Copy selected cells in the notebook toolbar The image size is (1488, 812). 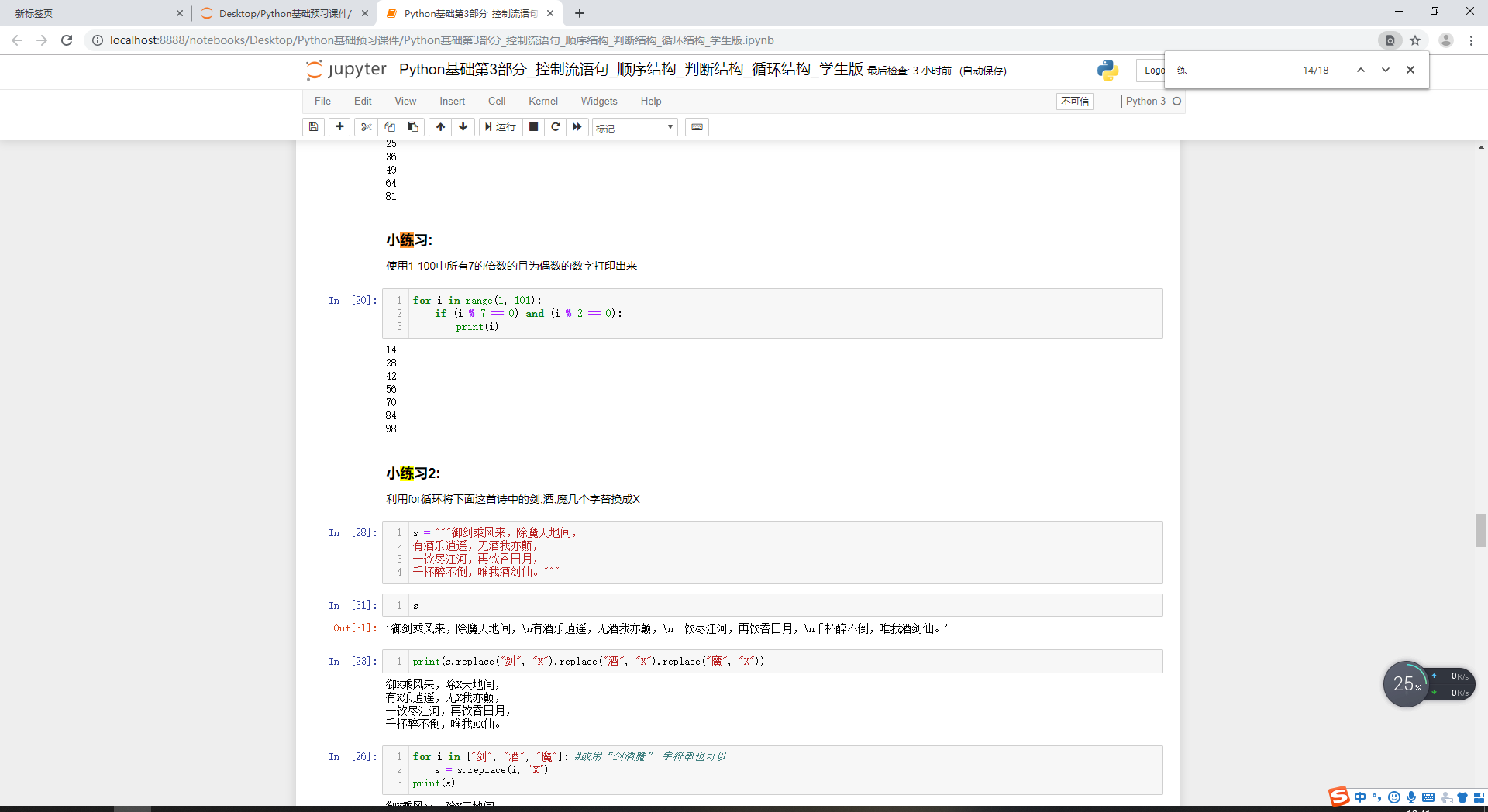point(390,127)
